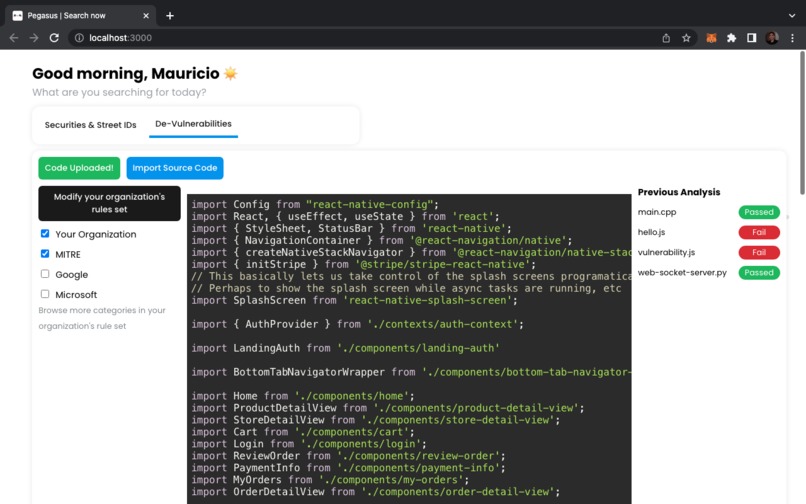Click Browse more categories link text
This screenshot has height=504, width=806.
(102, 318)
